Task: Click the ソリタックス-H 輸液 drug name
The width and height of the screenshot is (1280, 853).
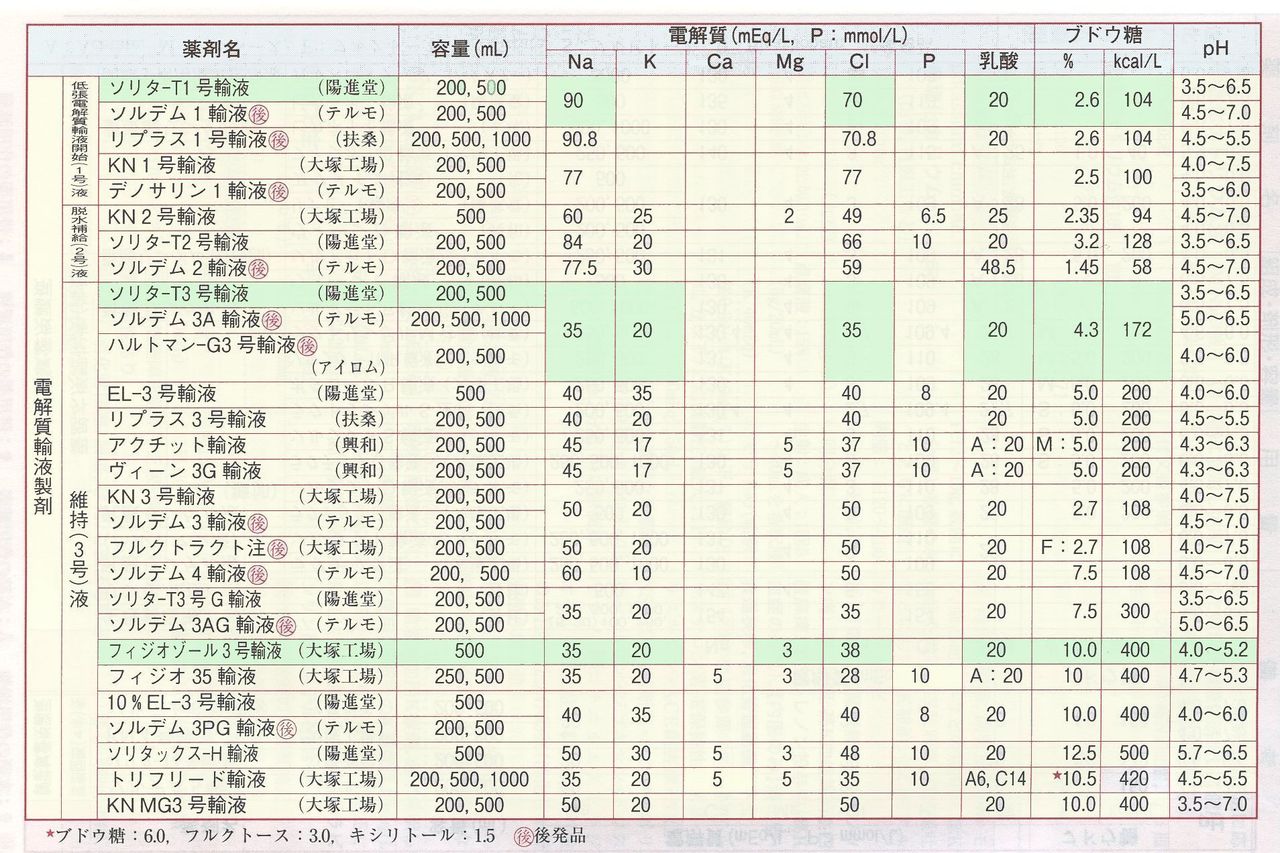Action: pos(183,753)
